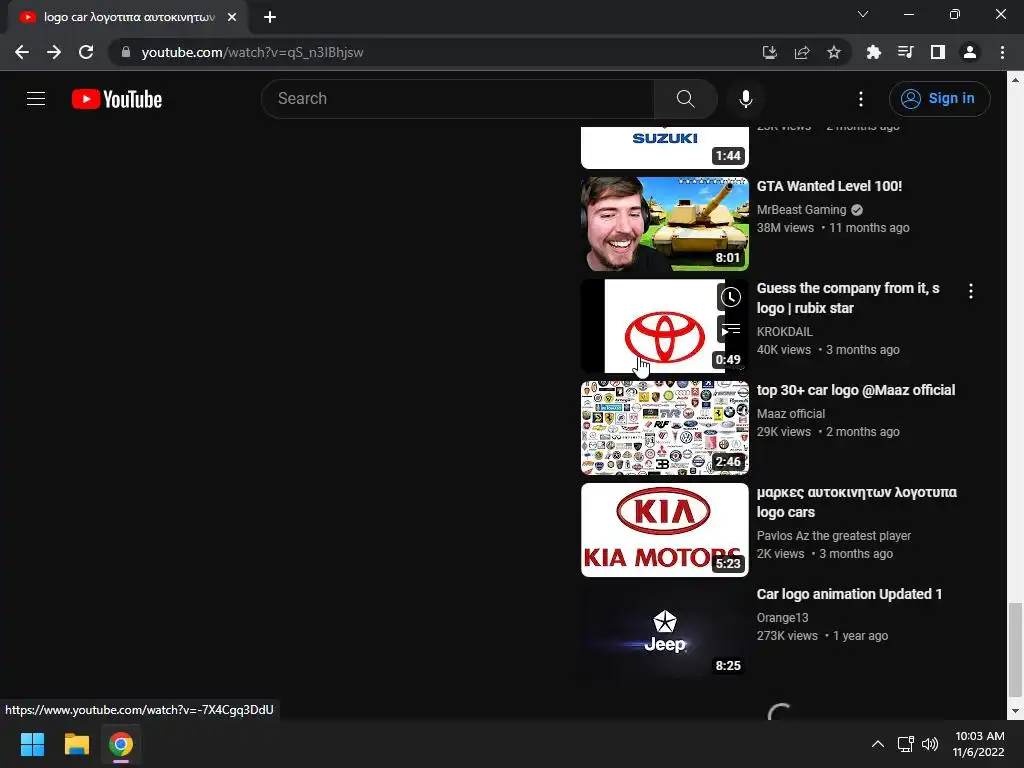Open KROKDAIL channel name
Image resolution: width=1024 pixels, height=768 pixels.
coord(784,332)
